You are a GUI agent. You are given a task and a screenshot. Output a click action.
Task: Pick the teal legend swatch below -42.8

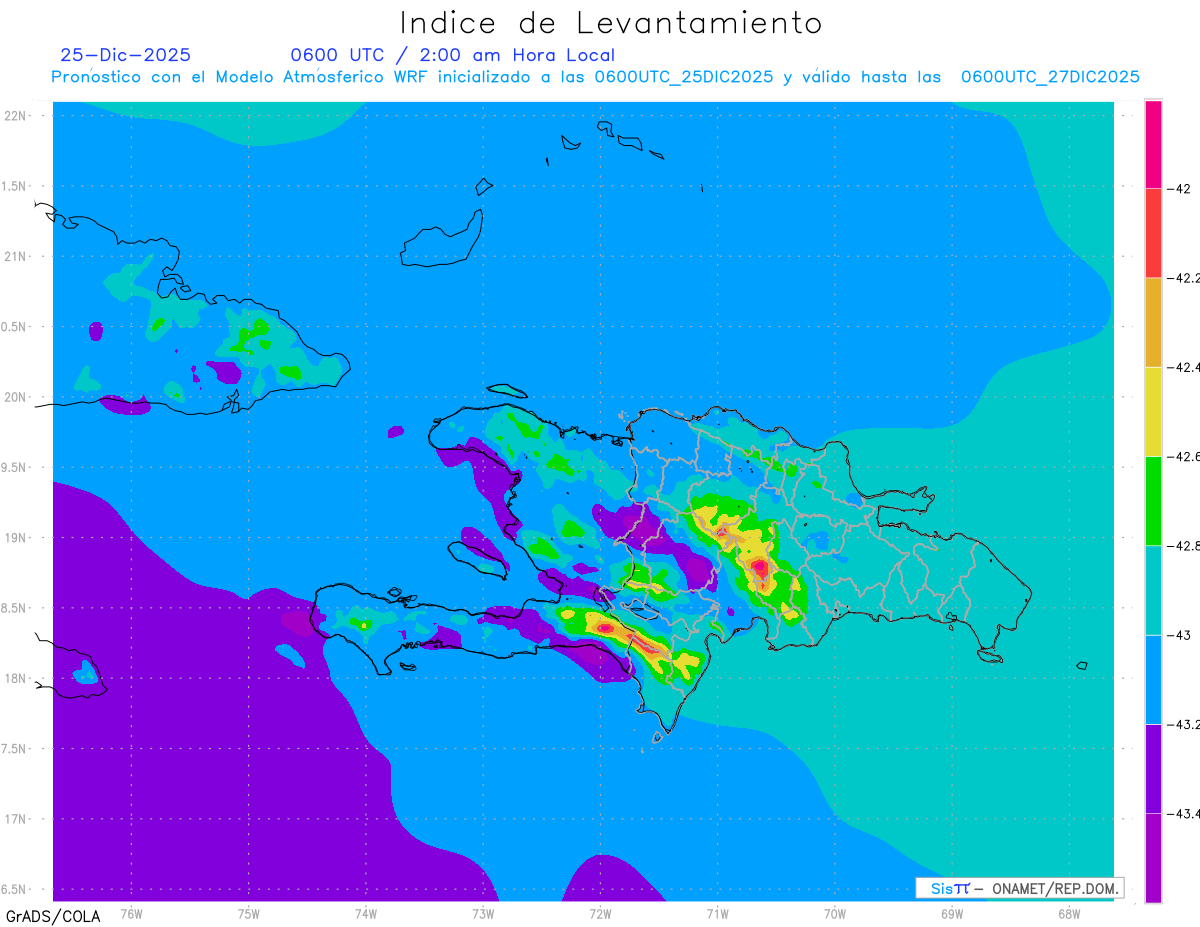(x=1153, y=590)
